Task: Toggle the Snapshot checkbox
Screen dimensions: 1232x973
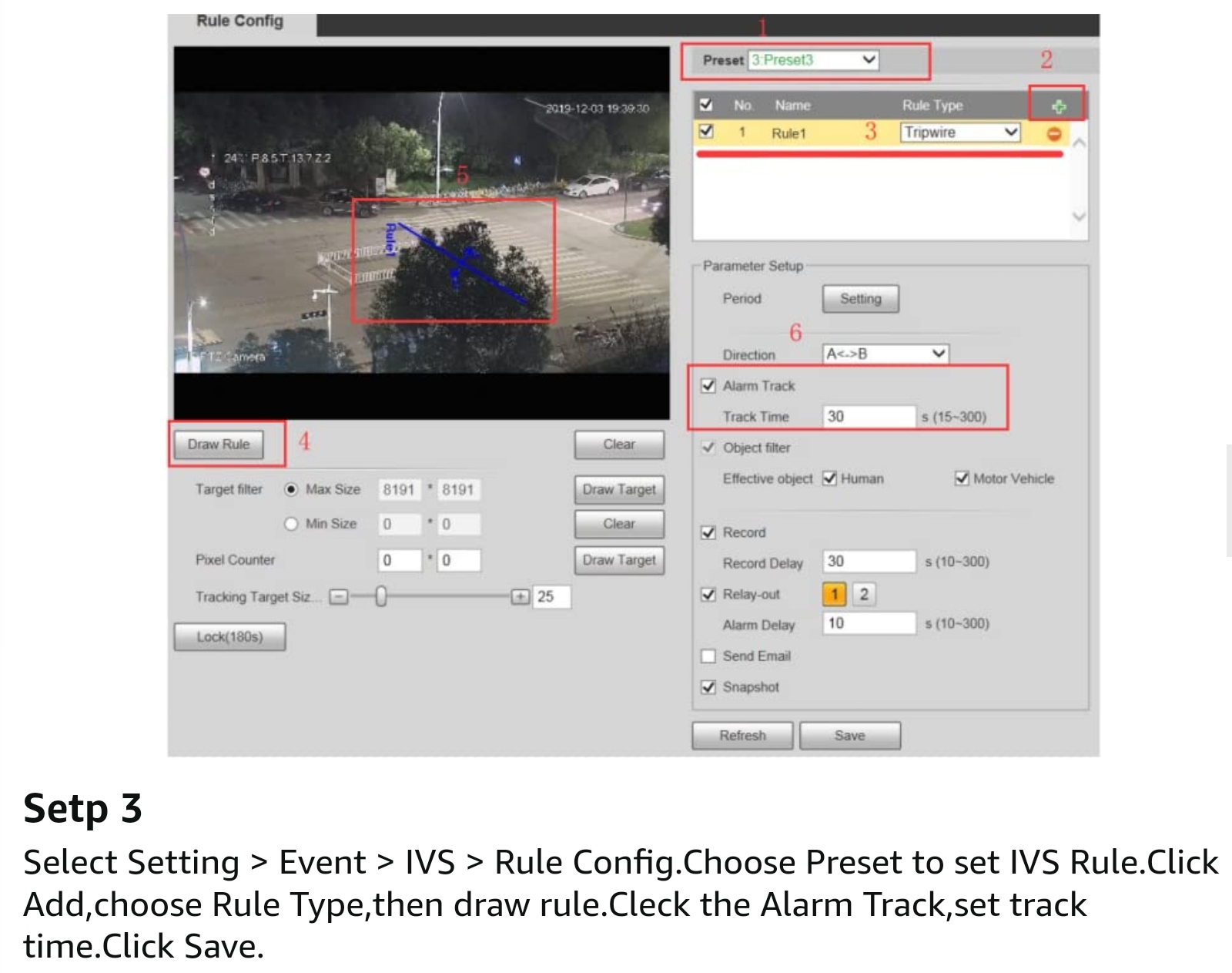Action: [x=708, y=686]
